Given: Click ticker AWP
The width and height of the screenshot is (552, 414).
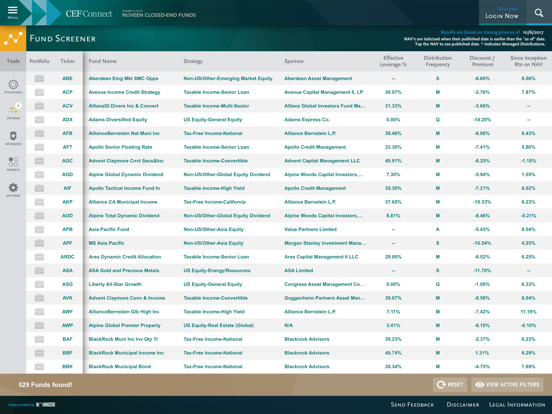Looking at the screenshot, I should tap(67, 325).
